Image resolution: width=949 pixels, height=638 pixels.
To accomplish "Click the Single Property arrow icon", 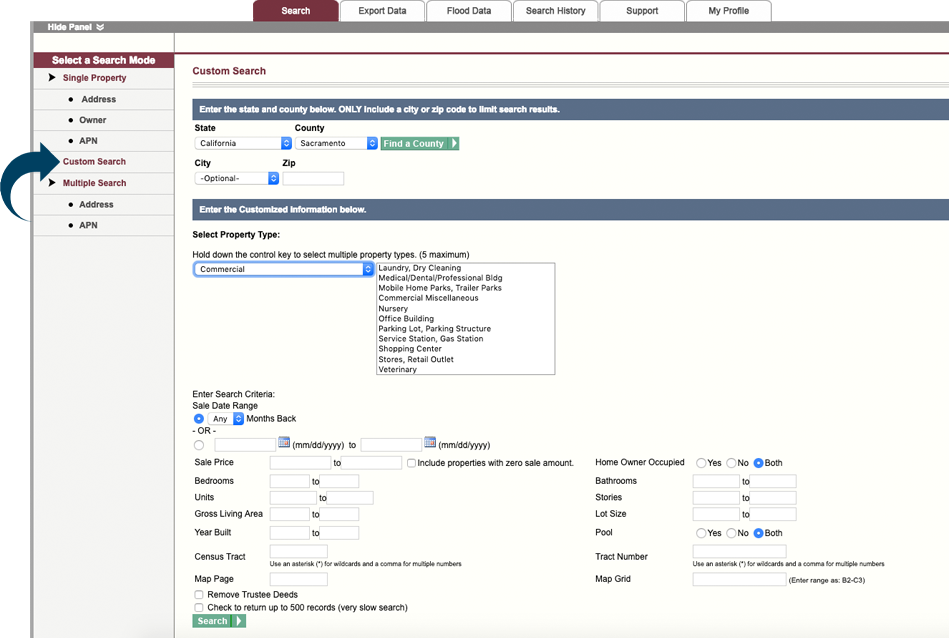I will click(52, 78).
